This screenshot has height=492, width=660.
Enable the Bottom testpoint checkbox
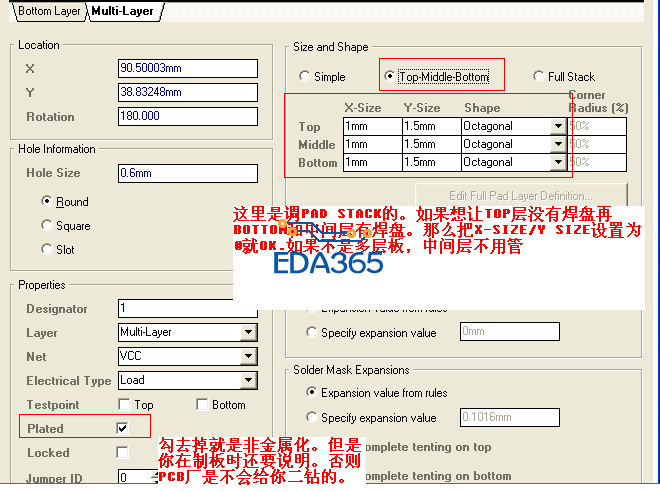[202, 404]
